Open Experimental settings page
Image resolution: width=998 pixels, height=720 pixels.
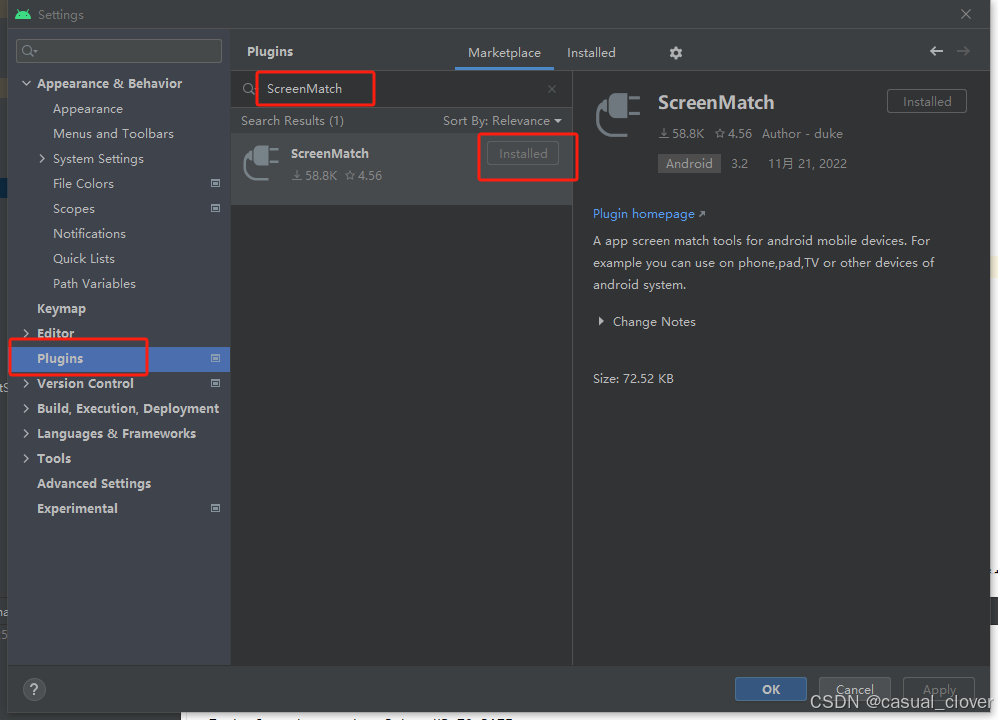[77, 509]
